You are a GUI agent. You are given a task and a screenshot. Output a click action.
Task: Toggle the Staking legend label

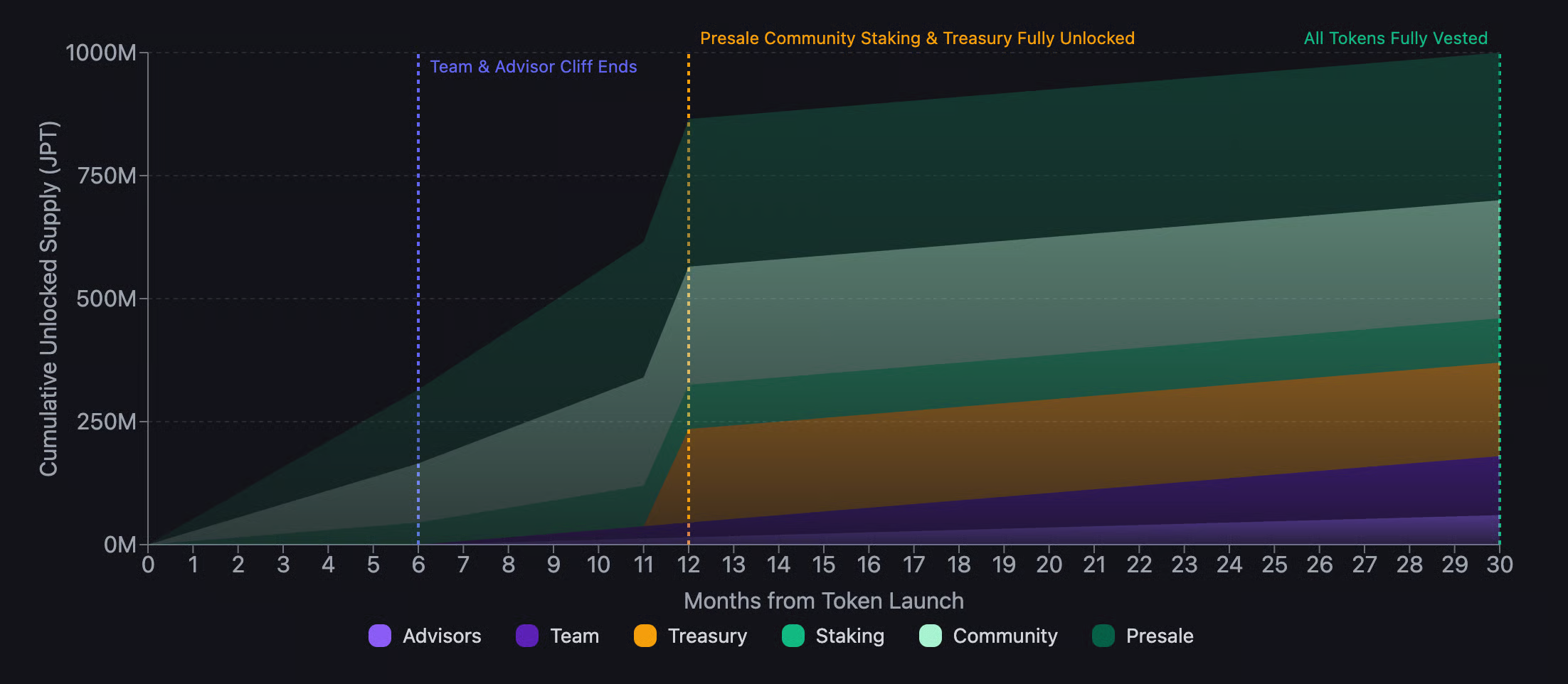pyautogui.click(x=849, y=636)
